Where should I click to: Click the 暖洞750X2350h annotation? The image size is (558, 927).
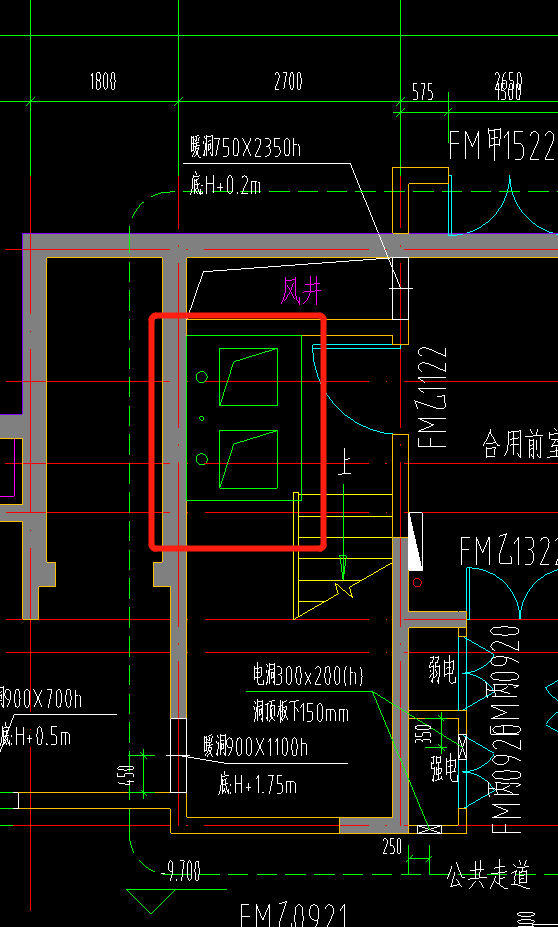pyautogui.click(x=245, y=147)
